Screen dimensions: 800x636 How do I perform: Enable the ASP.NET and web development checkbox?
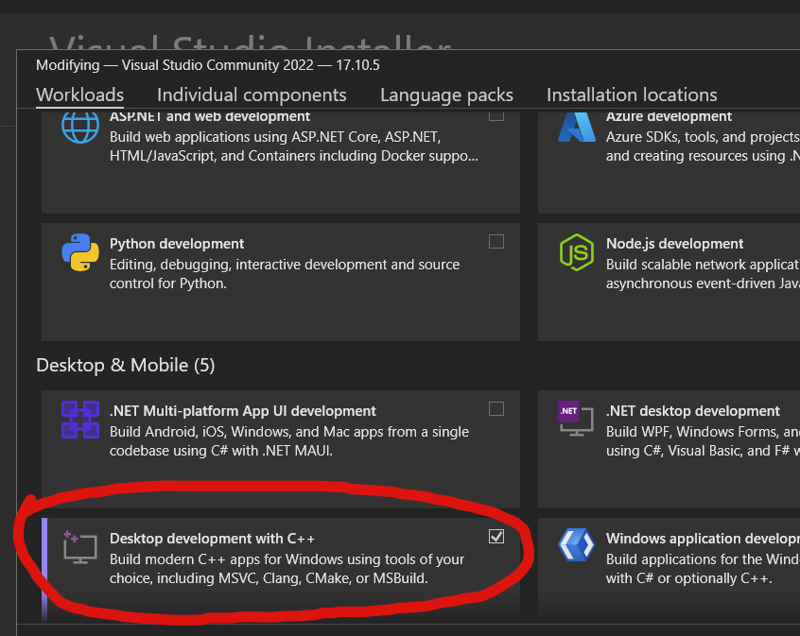(x=496, y=116)
